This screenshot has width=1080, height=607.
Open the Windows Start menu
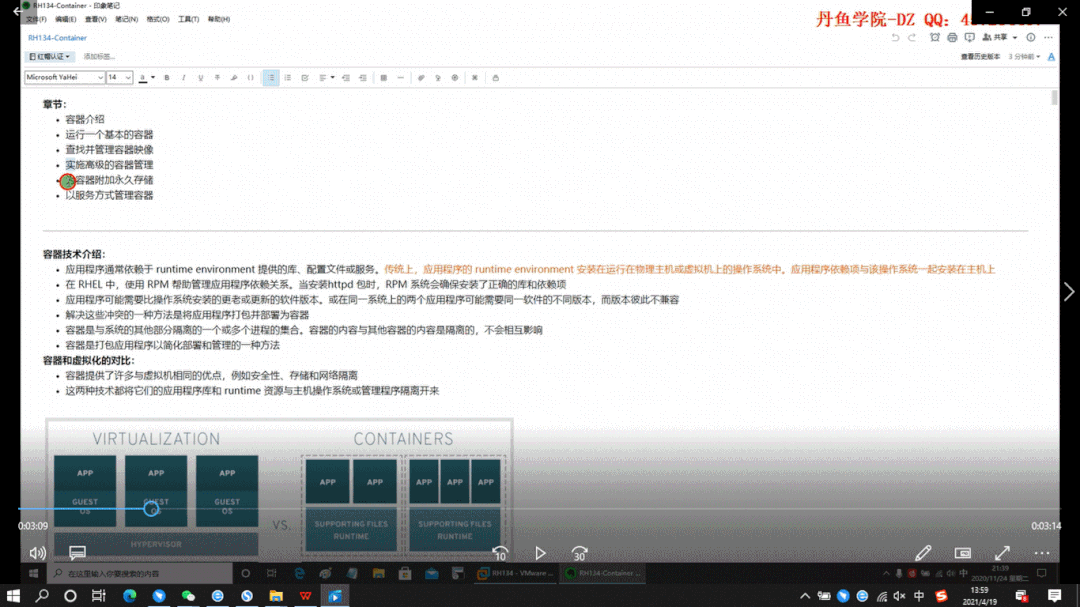[13, 595]
